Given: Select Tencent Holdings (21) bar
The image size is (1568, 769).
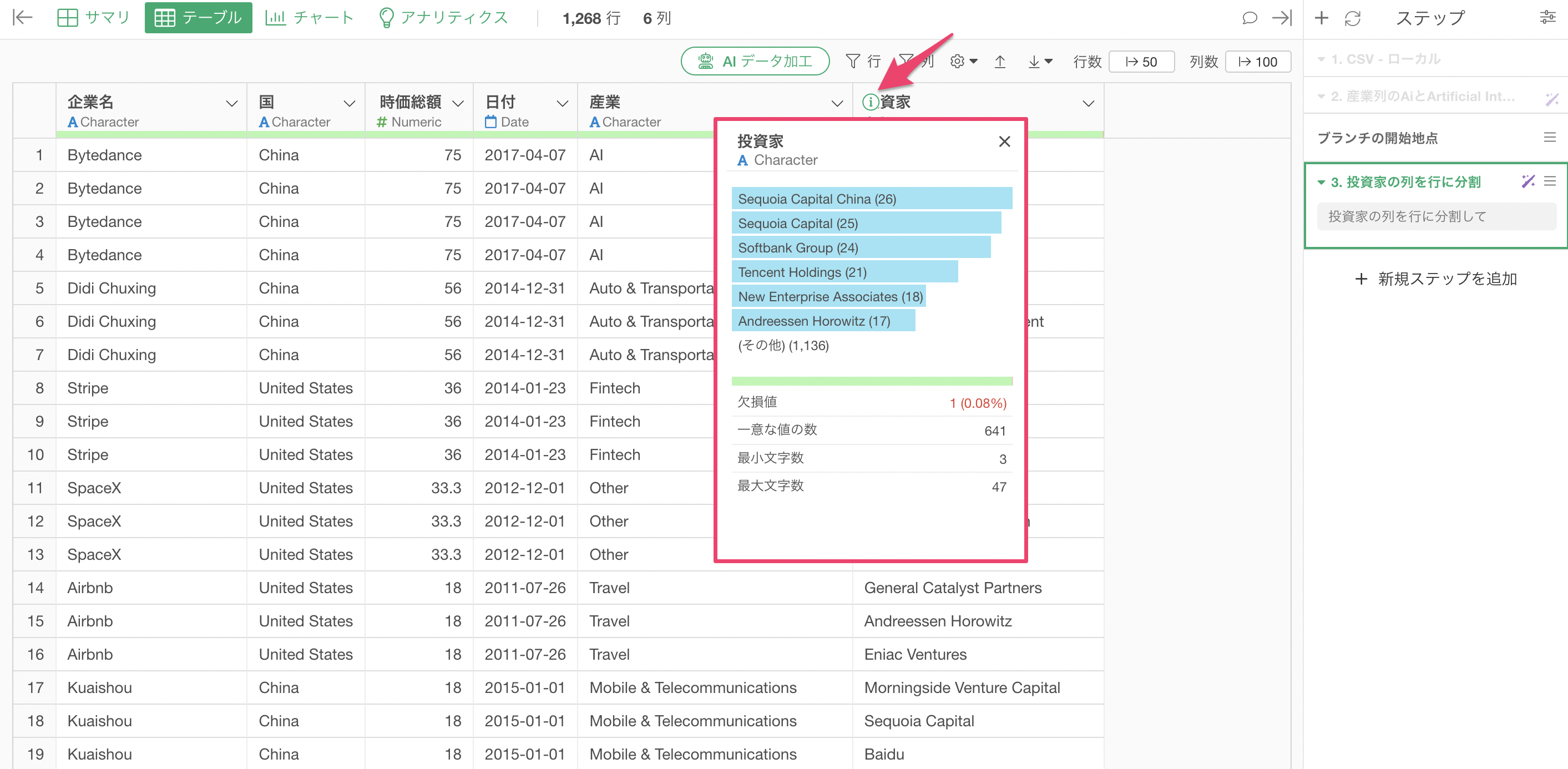Looking at the screenshot, I should click(x=844, y=271).
